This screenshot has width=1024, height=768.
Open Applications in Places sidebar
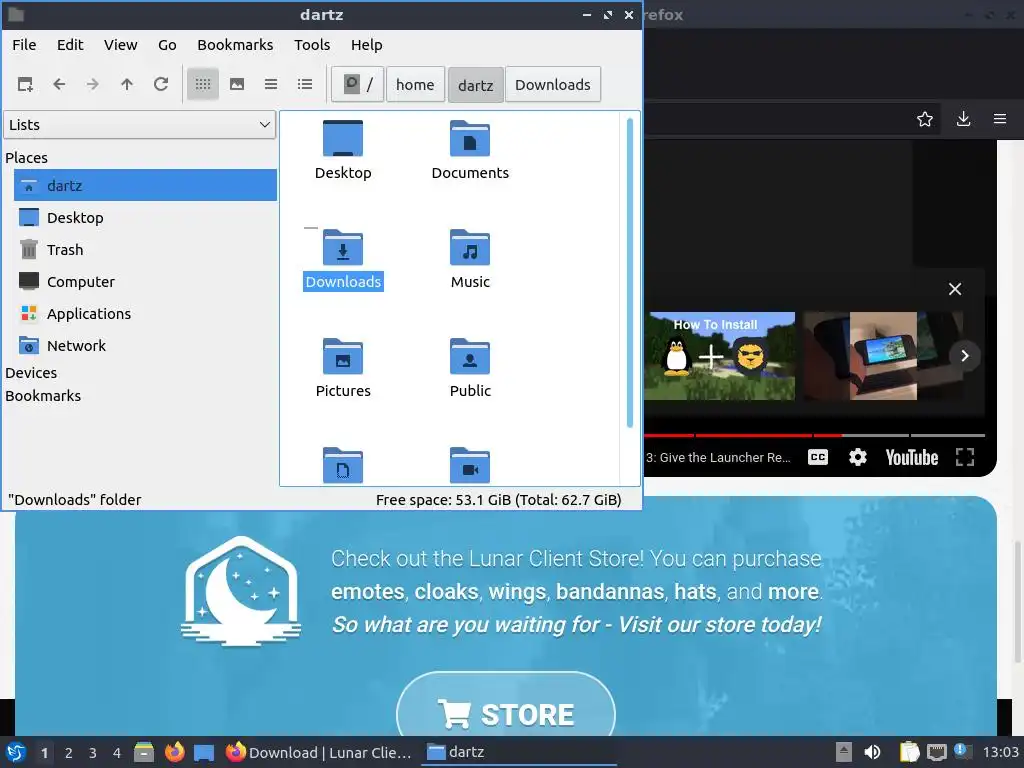(x=146, y=313)
